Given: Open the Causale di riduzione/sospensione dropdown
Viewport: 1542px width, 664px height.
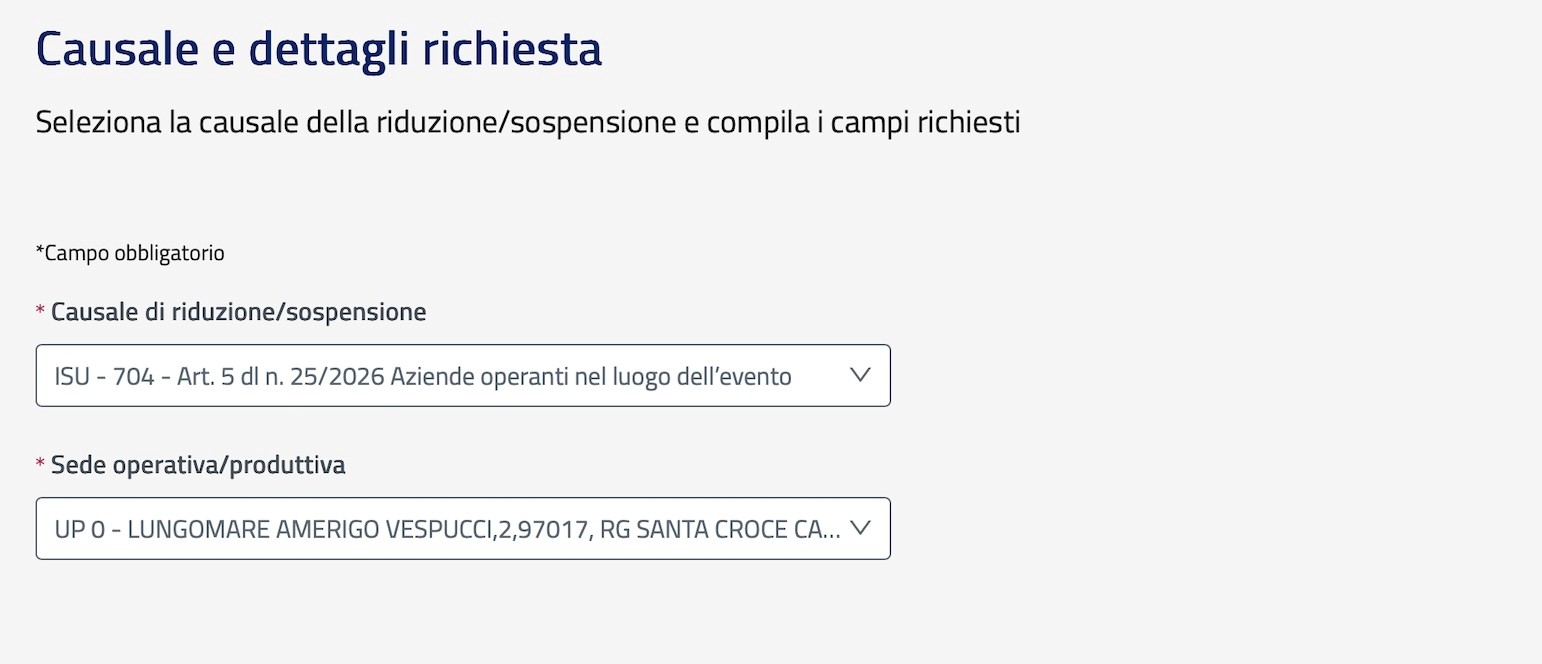Looking at the screenshot, I should click(462, 376).
